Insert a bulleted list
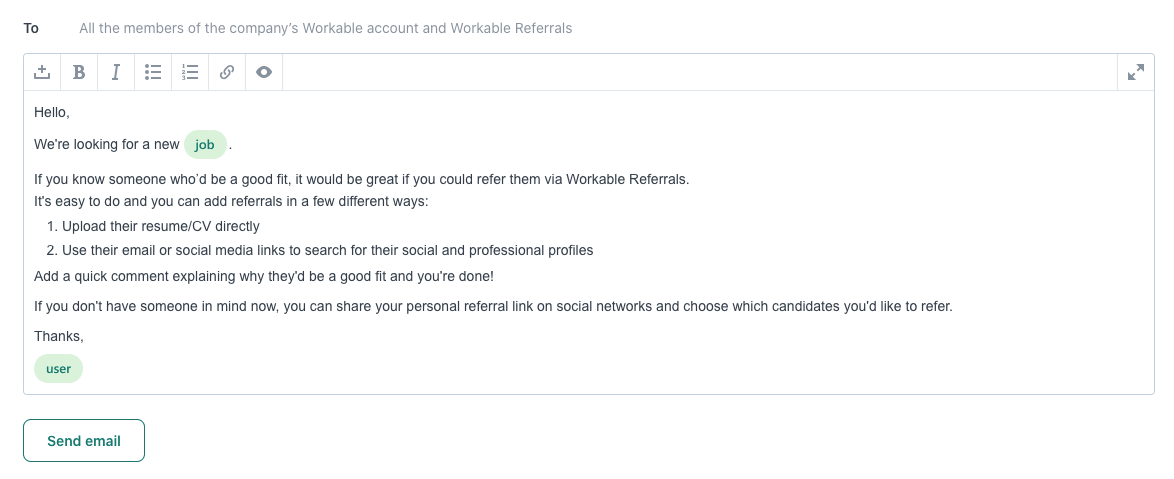The width and height of the screenshot is (1174, 479). click(153, 72)
